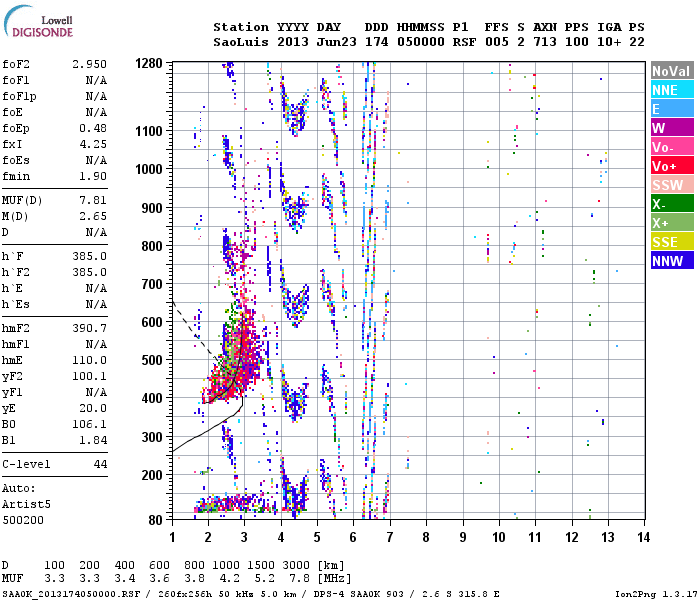
Task: Click the 1100 km height axis label
Action: [149, 131]
